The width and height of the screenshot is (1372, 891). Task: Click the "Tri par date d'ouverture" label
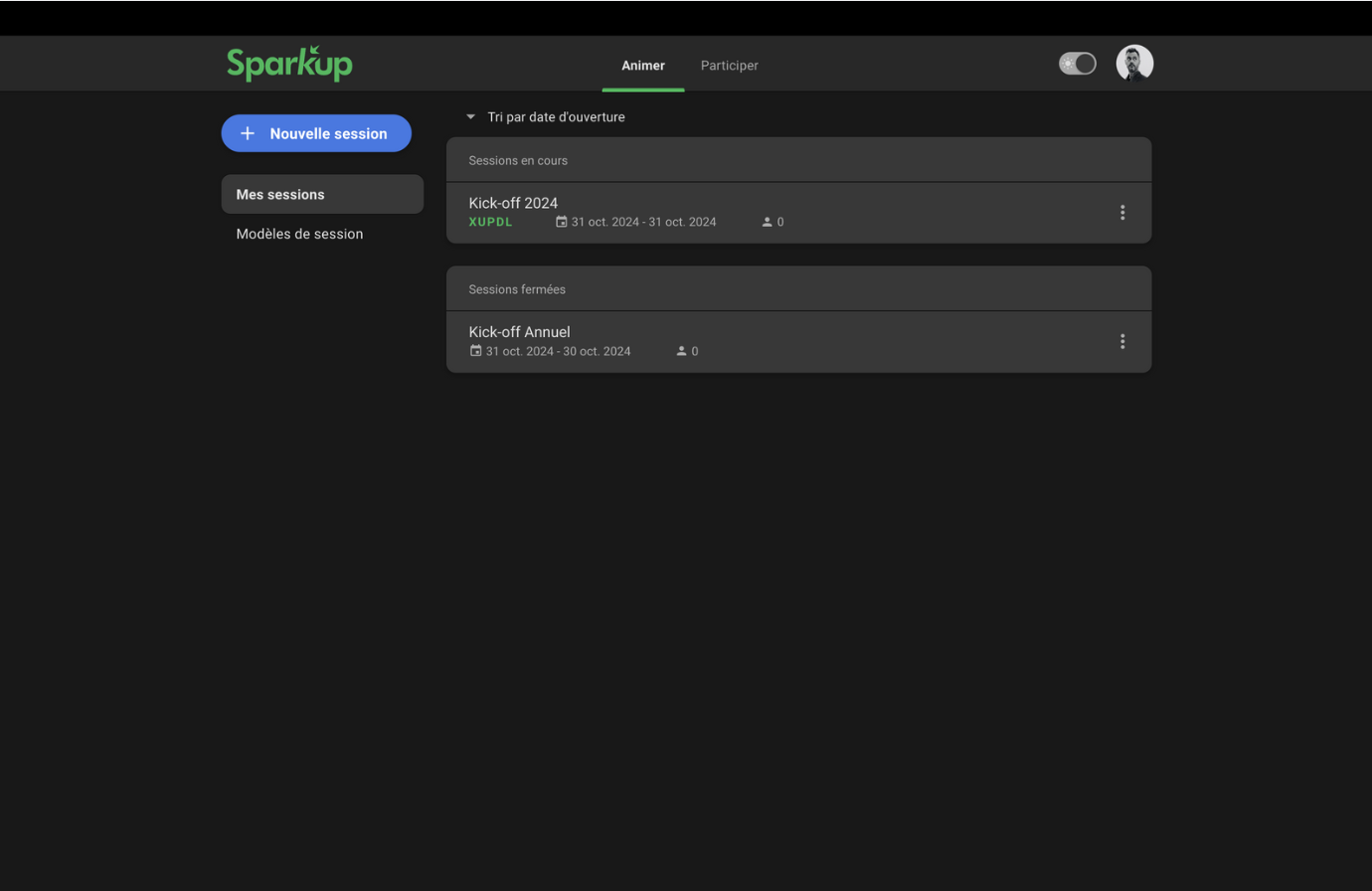coord(556,117)
